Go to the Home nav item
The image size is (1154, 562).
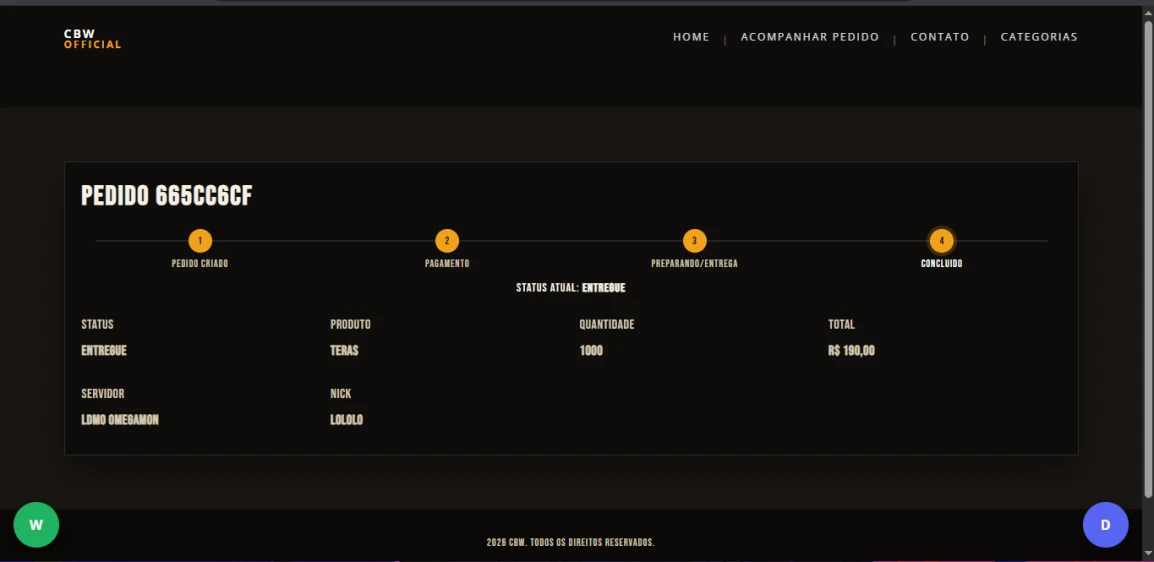tap(691, 37)
